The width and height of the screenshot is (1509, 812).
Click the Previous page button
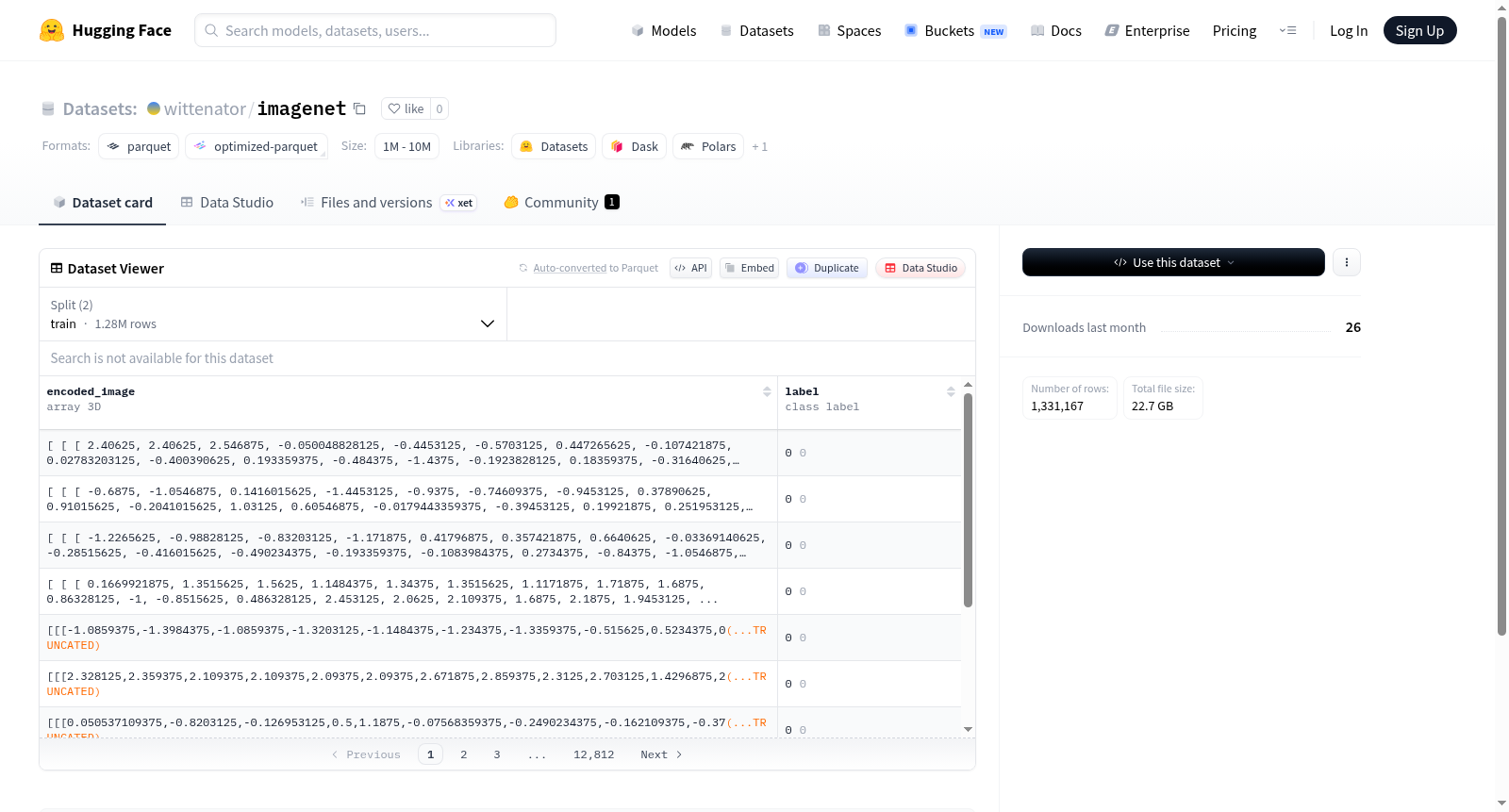[366, 754]
